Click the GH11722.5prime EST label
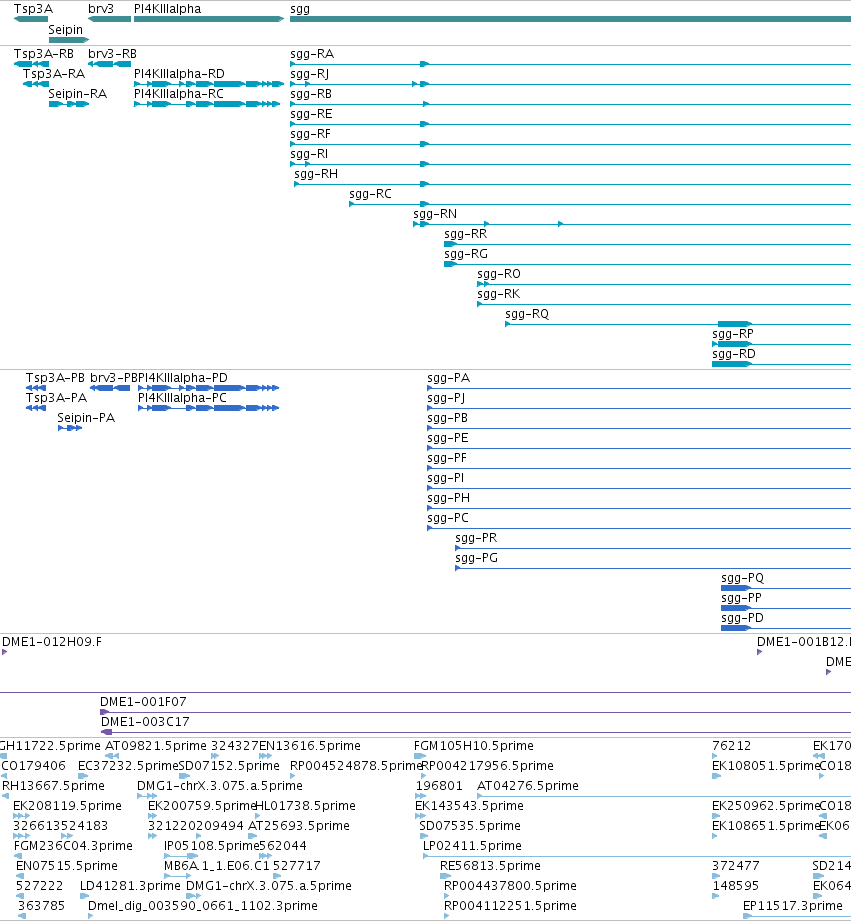The image size is (851, 921). tap(50, 745)
